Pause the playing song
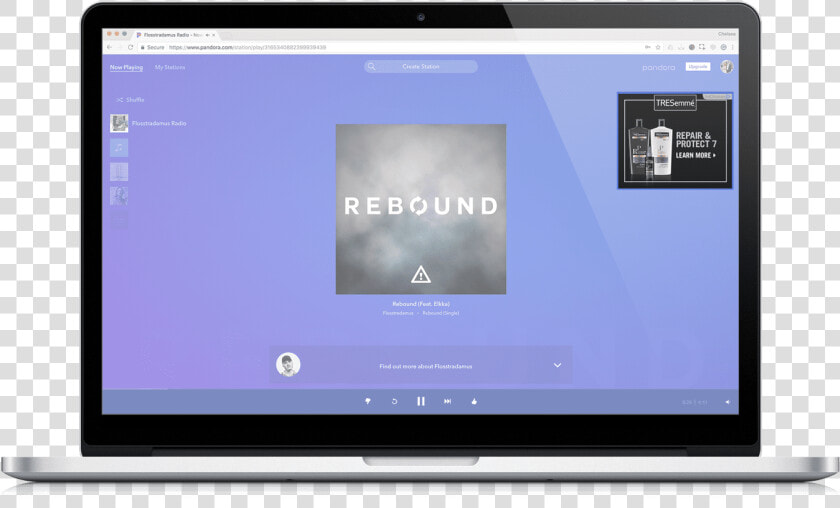The height and width of the screenshot is (508, 840). tap(421, 401)
